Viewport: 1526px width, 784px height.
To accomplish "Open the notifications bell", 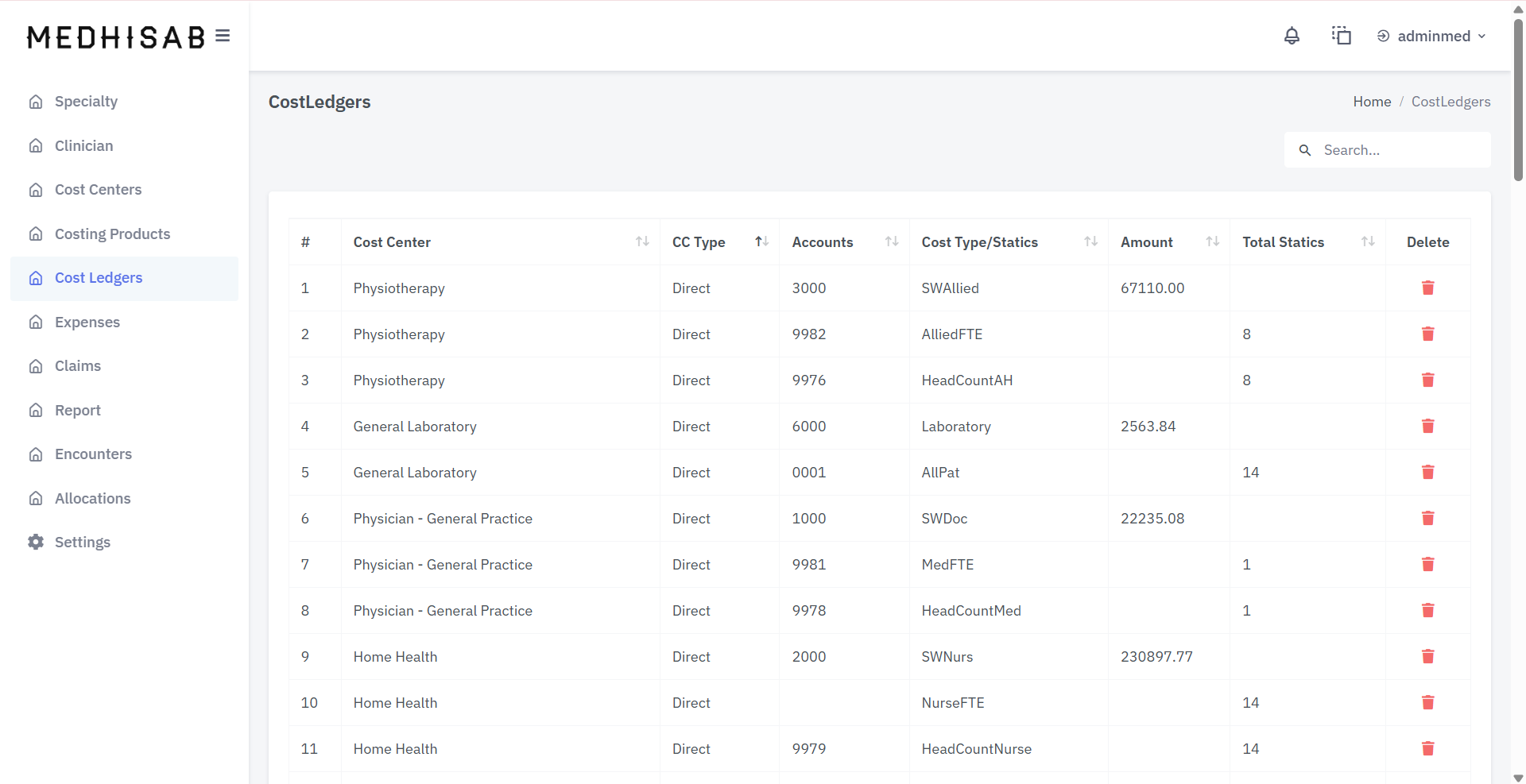I will pyautogui.click(x=1292, y=36).
